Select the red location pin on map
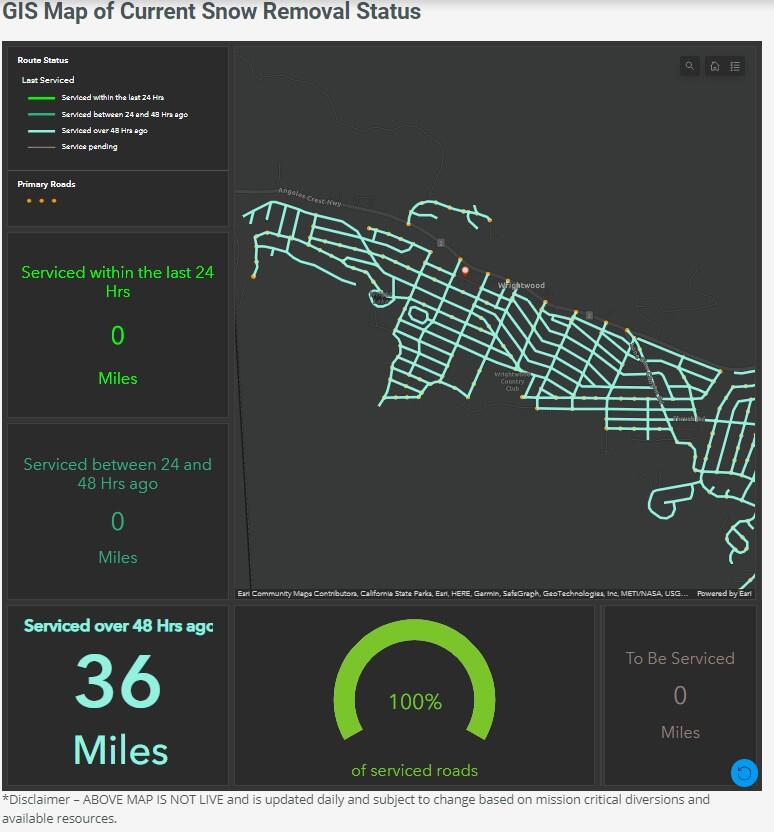 click(464, 270)
